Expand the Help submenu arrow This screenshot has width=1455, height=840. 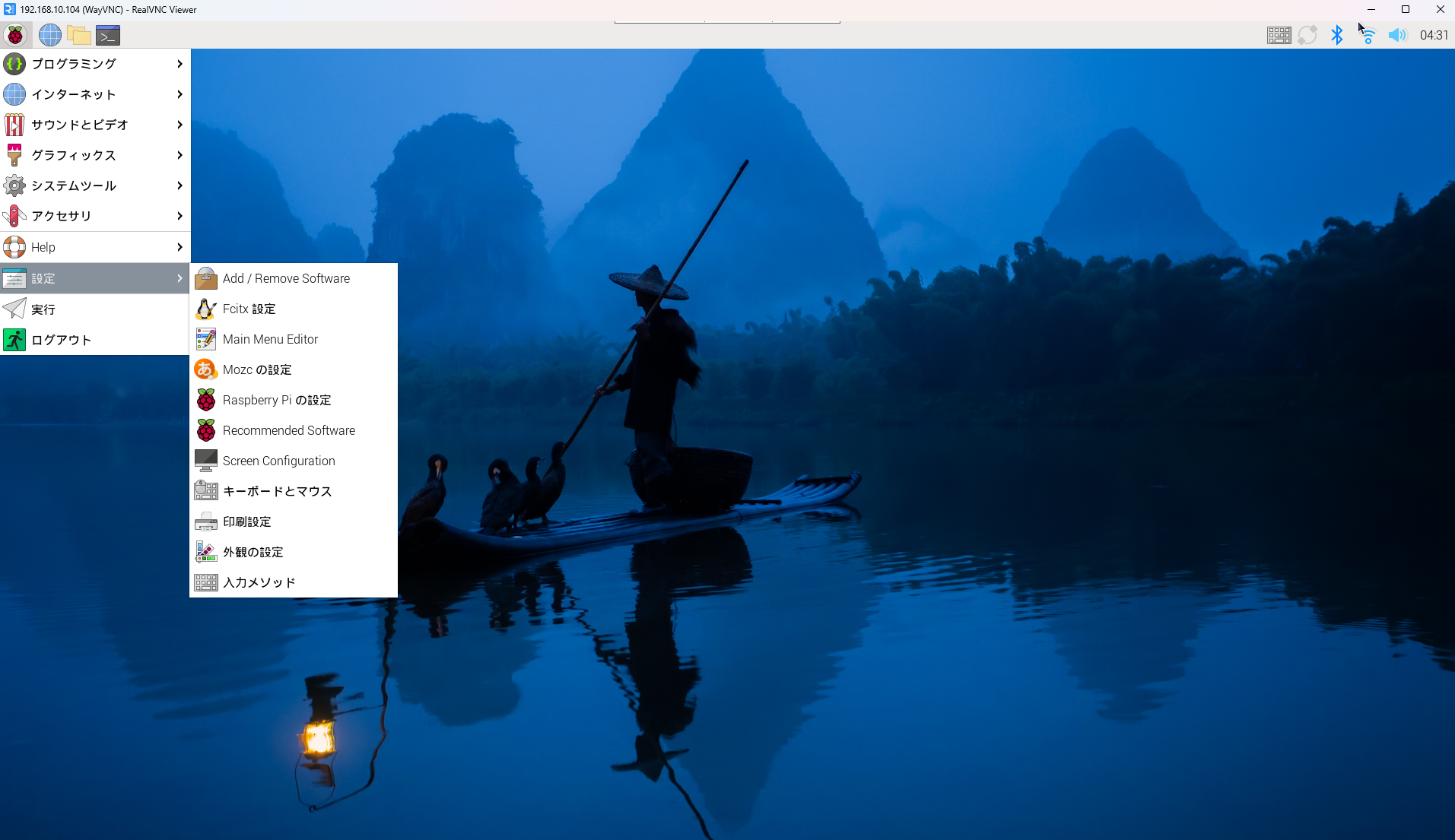point(179,247)
